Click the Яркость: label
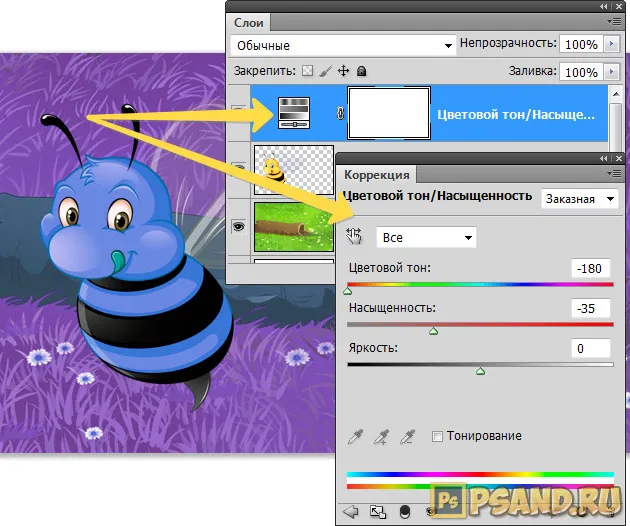 point(373,348)
